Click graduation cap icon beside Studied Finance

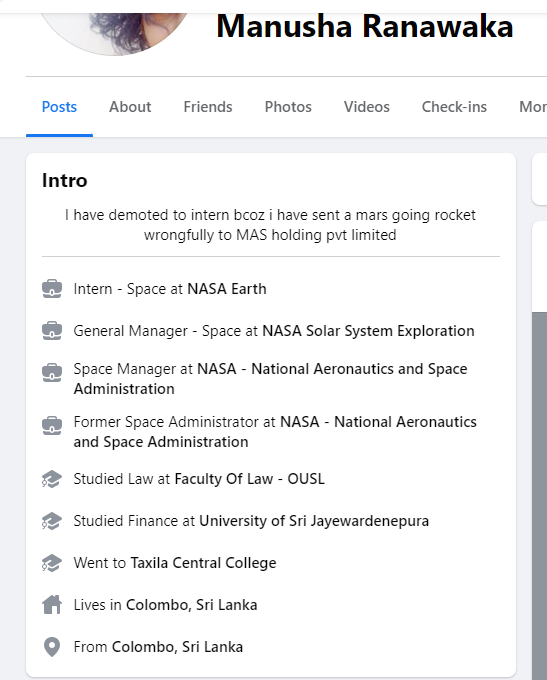point(52,521)
